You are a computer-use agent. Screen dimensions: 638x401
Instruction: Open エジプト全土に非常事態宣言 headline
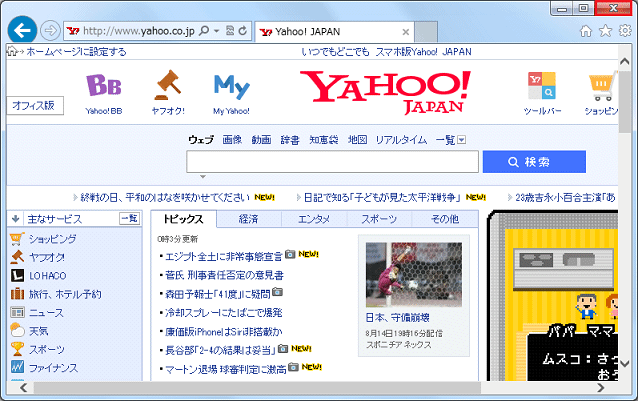(223, 257)
